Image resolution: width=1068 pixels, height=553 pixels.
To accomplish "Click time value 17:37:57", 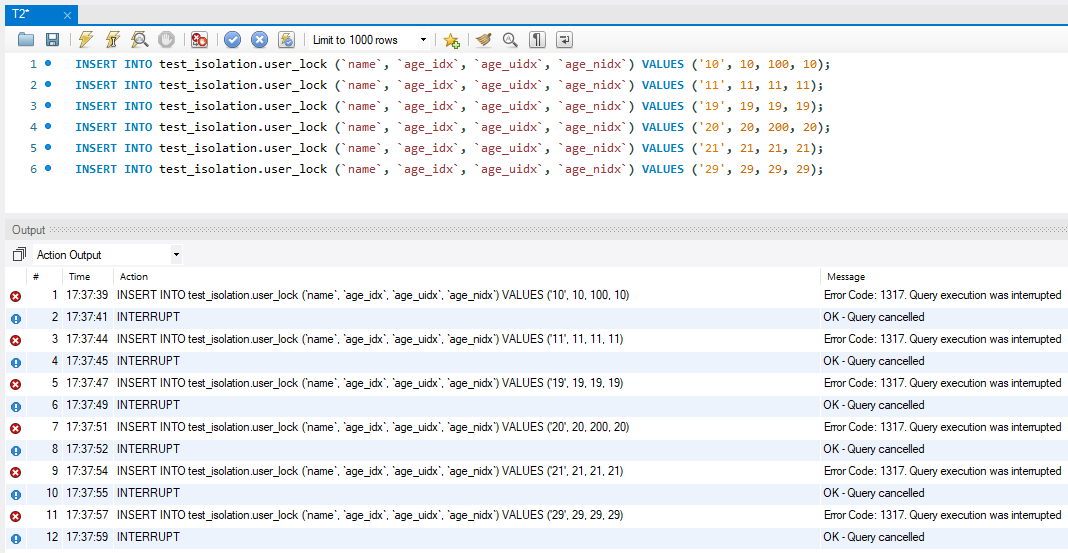I will pyautogui.click(x=87, y=516).
